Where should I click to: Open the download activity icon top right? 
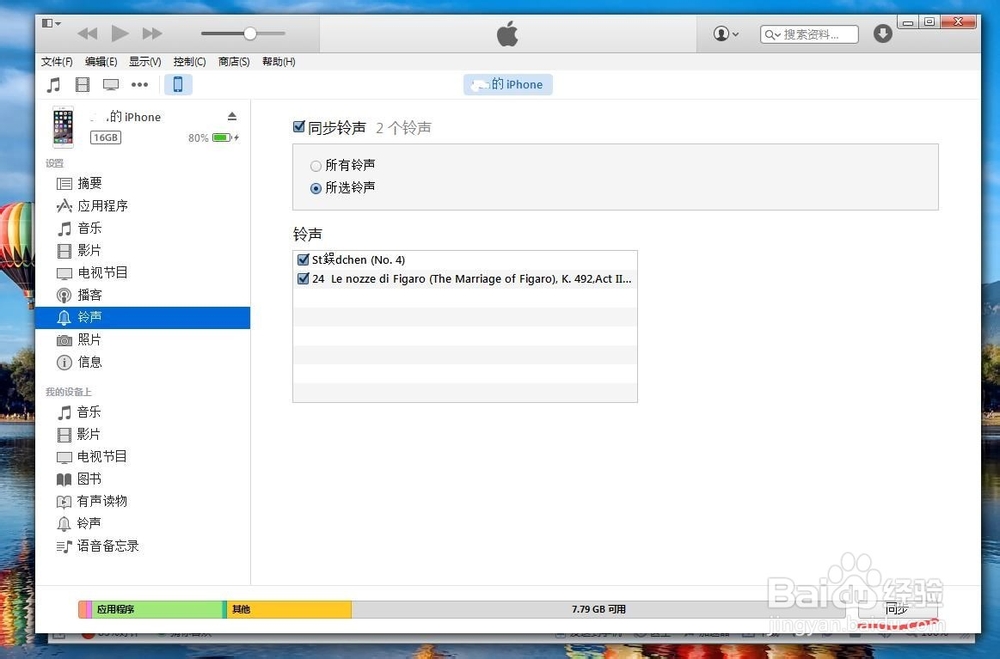pos(882,32)
